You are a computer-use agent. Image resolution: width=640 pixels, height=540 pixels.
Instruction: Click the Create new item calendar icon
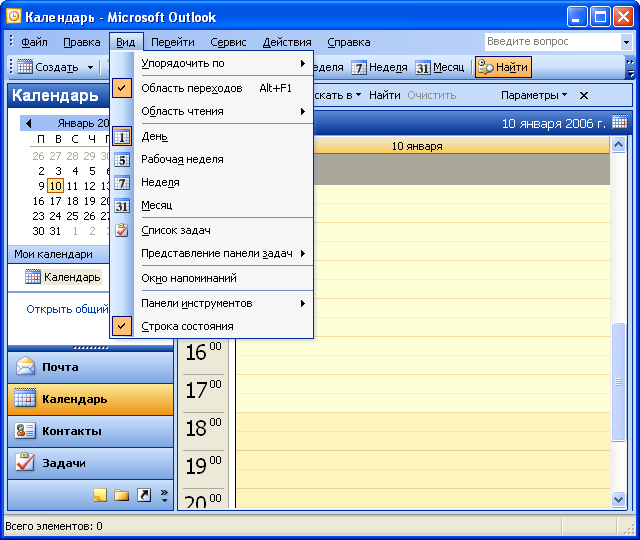(x=25, y=67)
